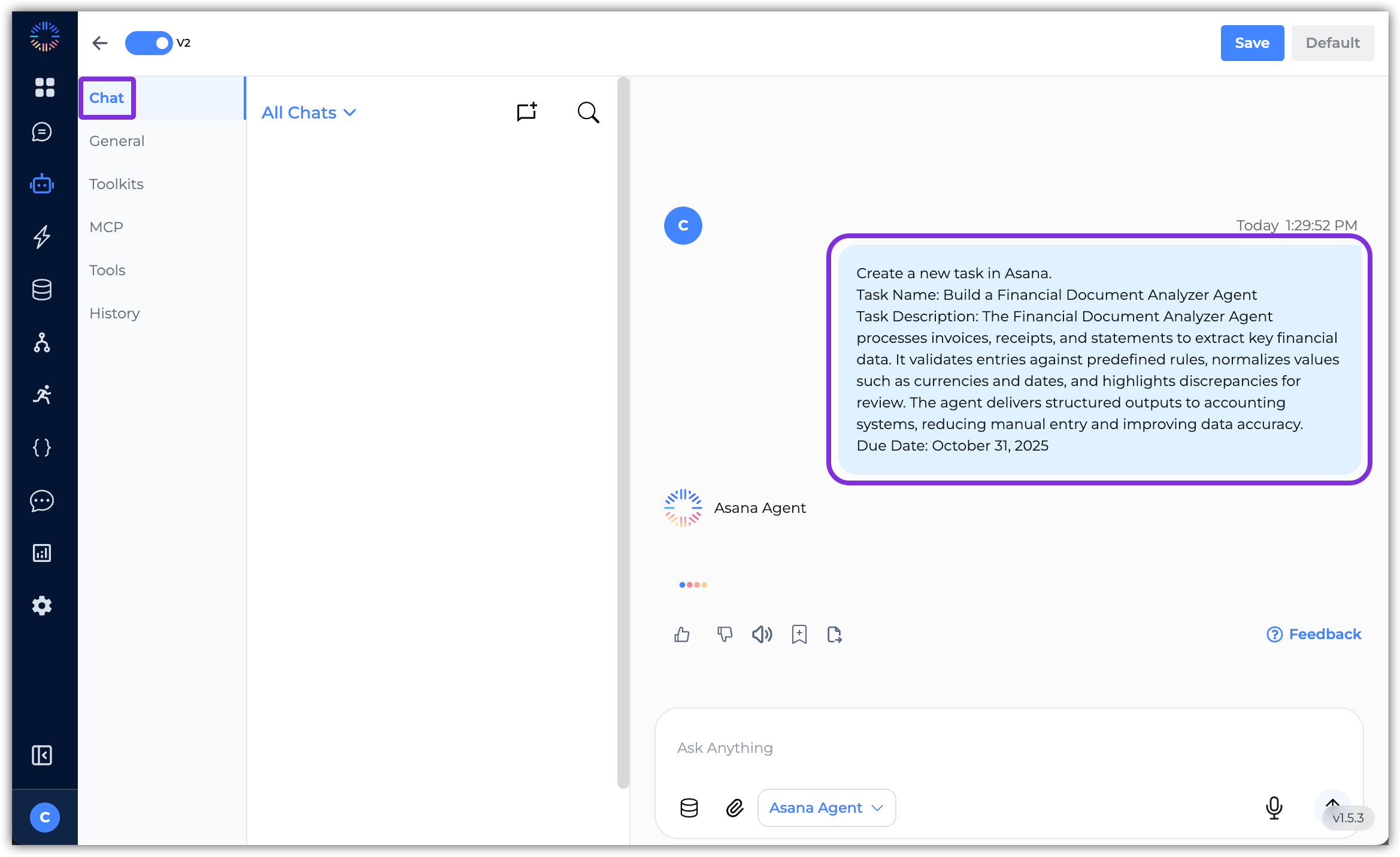The width and height of the screenshot is (1400, 857).
Task: Open the Toolkits section
Action: coord(116,184)
